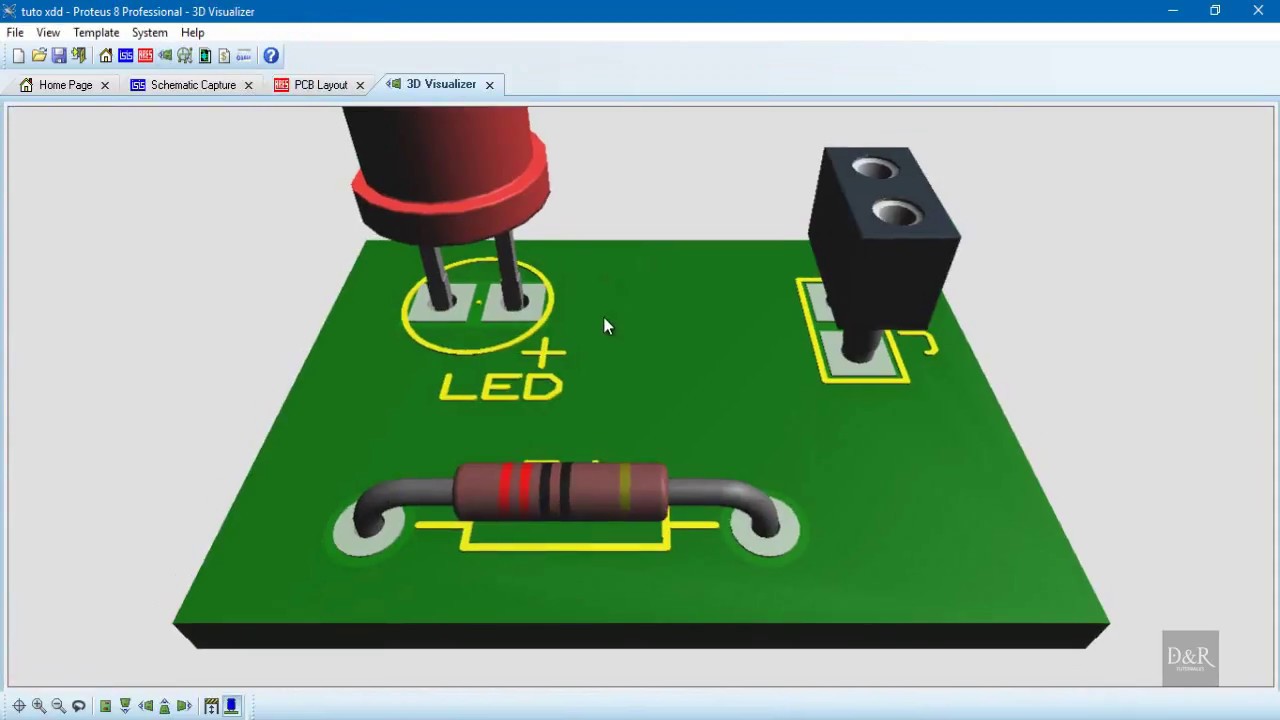Image resolution: width=1280 pixels, height=720 pixels.
Task: Click the red LED component in 3D view
Action: [448, 175]
